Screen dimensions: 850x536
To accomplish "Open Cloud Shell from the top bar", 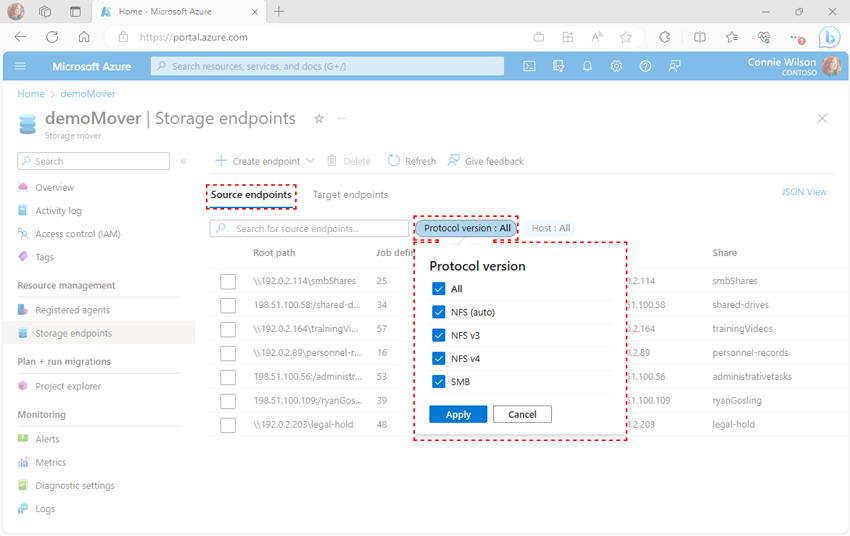I will click(529, 66).
